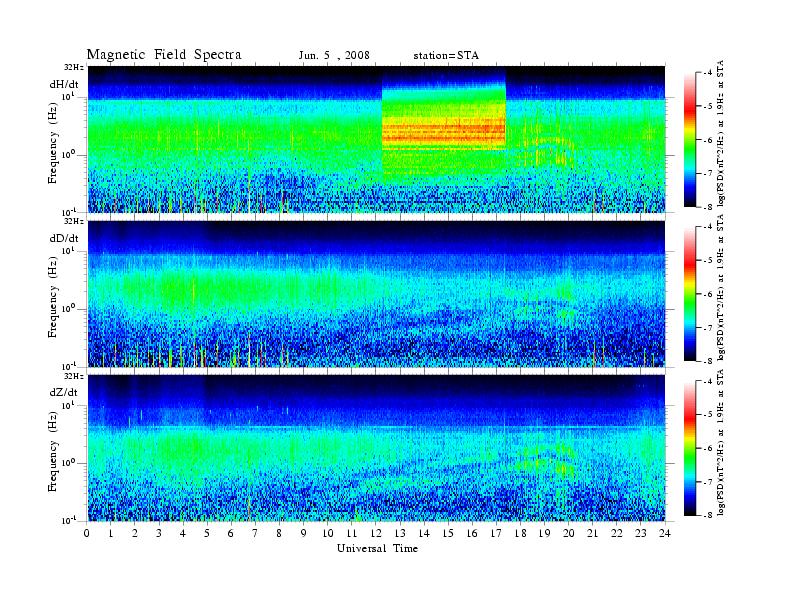Select the dZ/dt panel label

[x=64, y=392]
